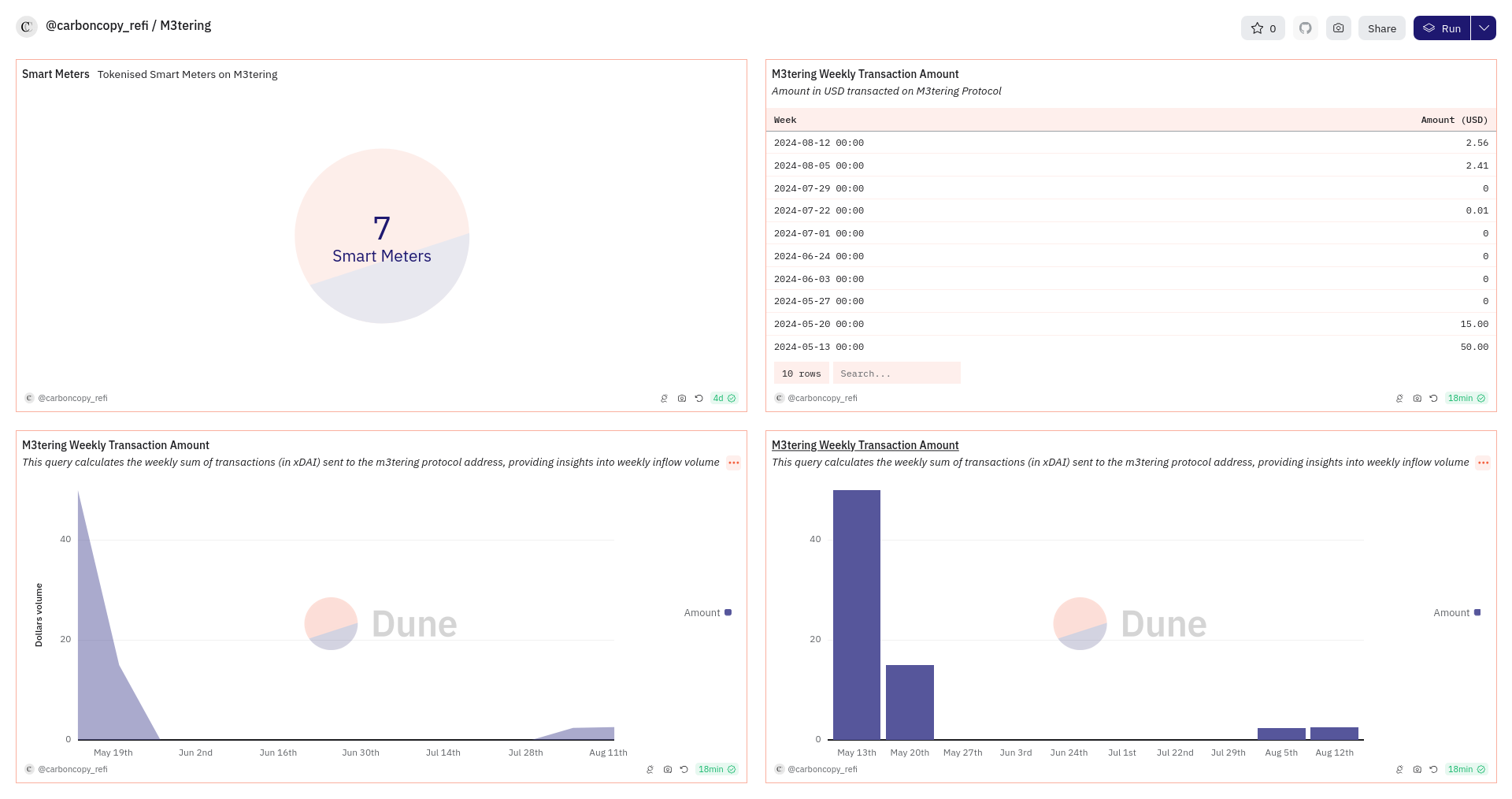Open the bar chart panel title link

(x=865, y=445)
